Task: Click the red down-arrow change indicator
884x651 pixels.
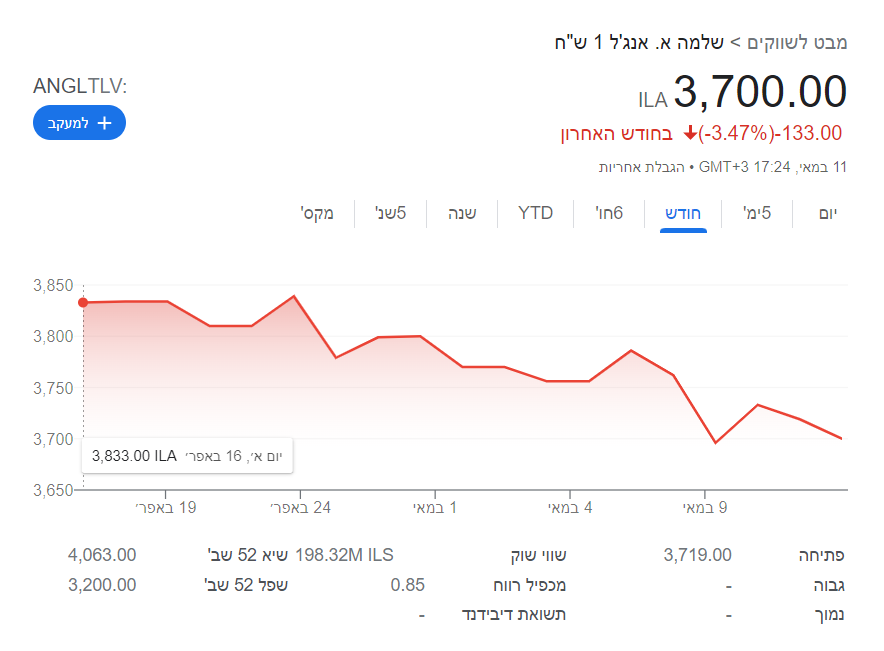Action: point(690,133)
